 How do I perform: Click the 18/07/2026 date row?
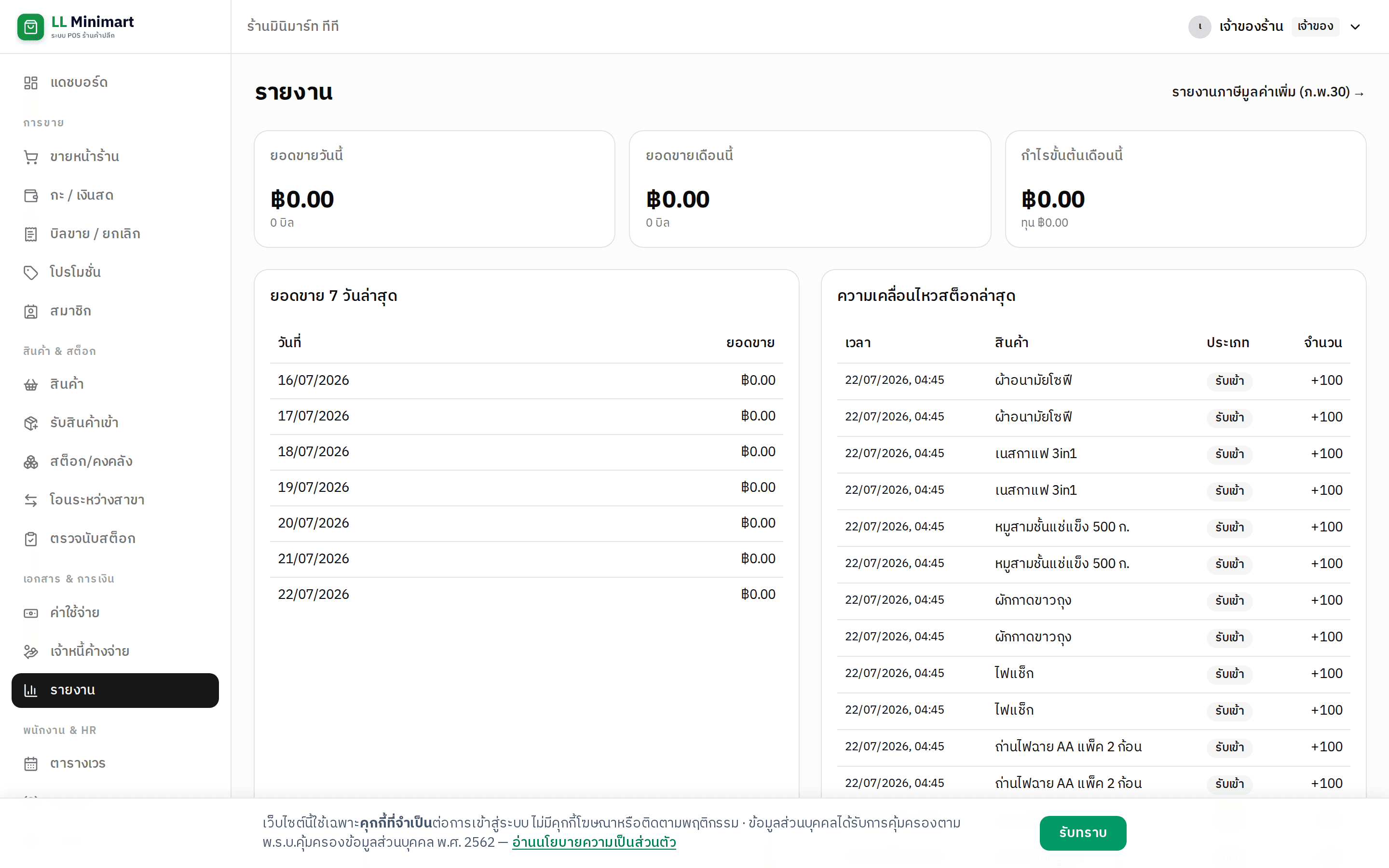point(526,452)
